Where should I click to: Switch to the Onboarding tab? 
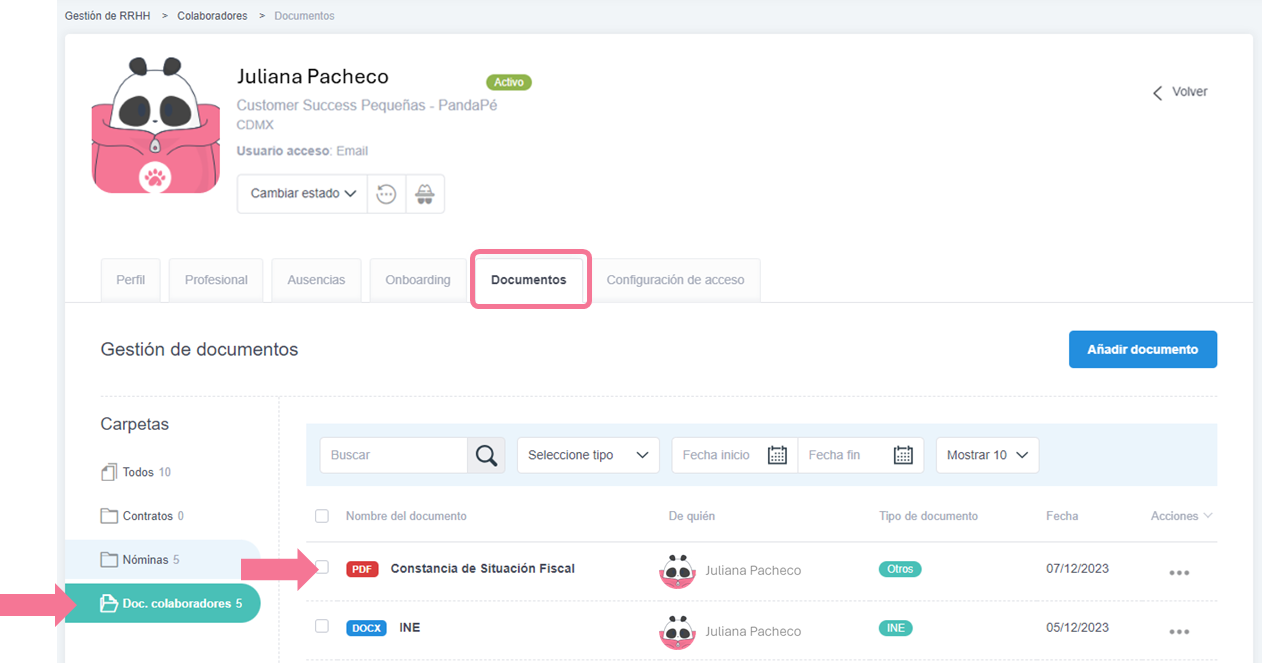[x=418, y=280]
